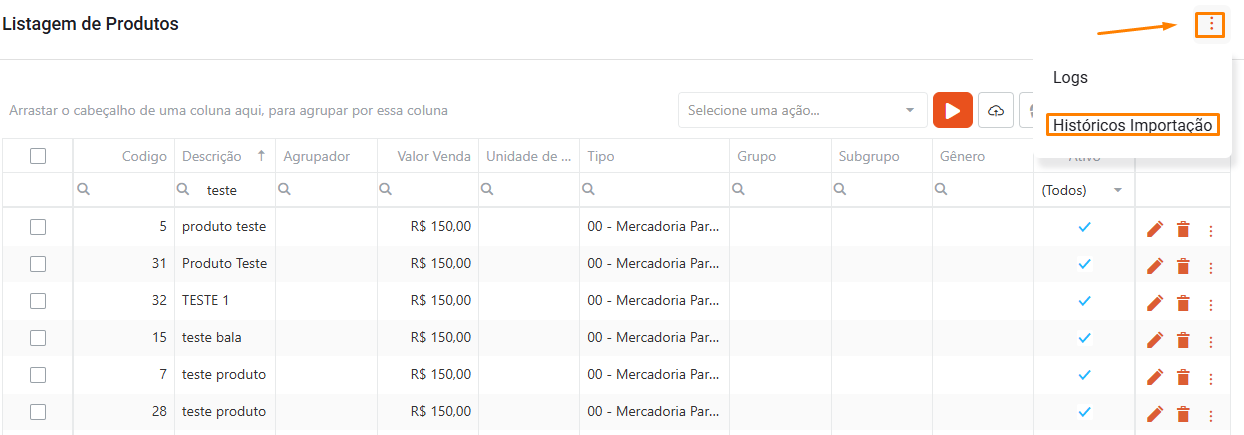Click the 'Codigo' column header
The image size is (1244, 435).
click(144, 156)
